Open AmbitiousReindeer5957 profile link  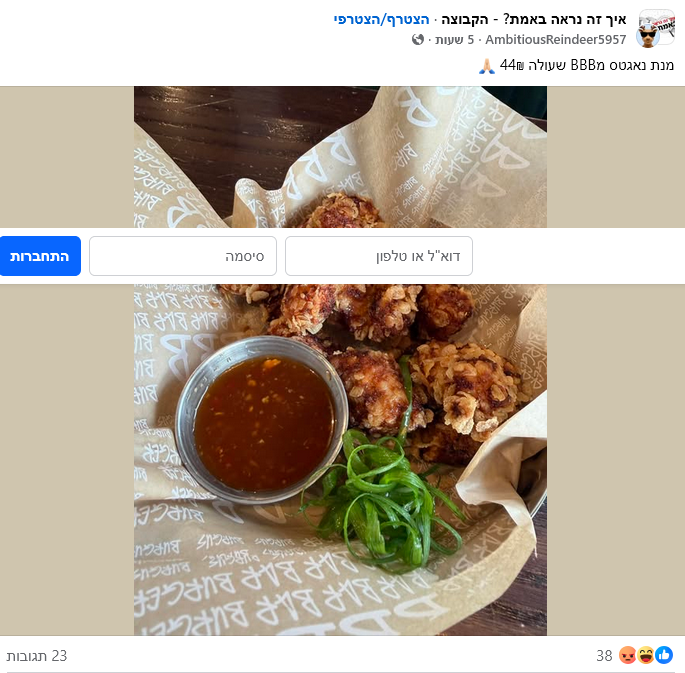coord(556,40)
